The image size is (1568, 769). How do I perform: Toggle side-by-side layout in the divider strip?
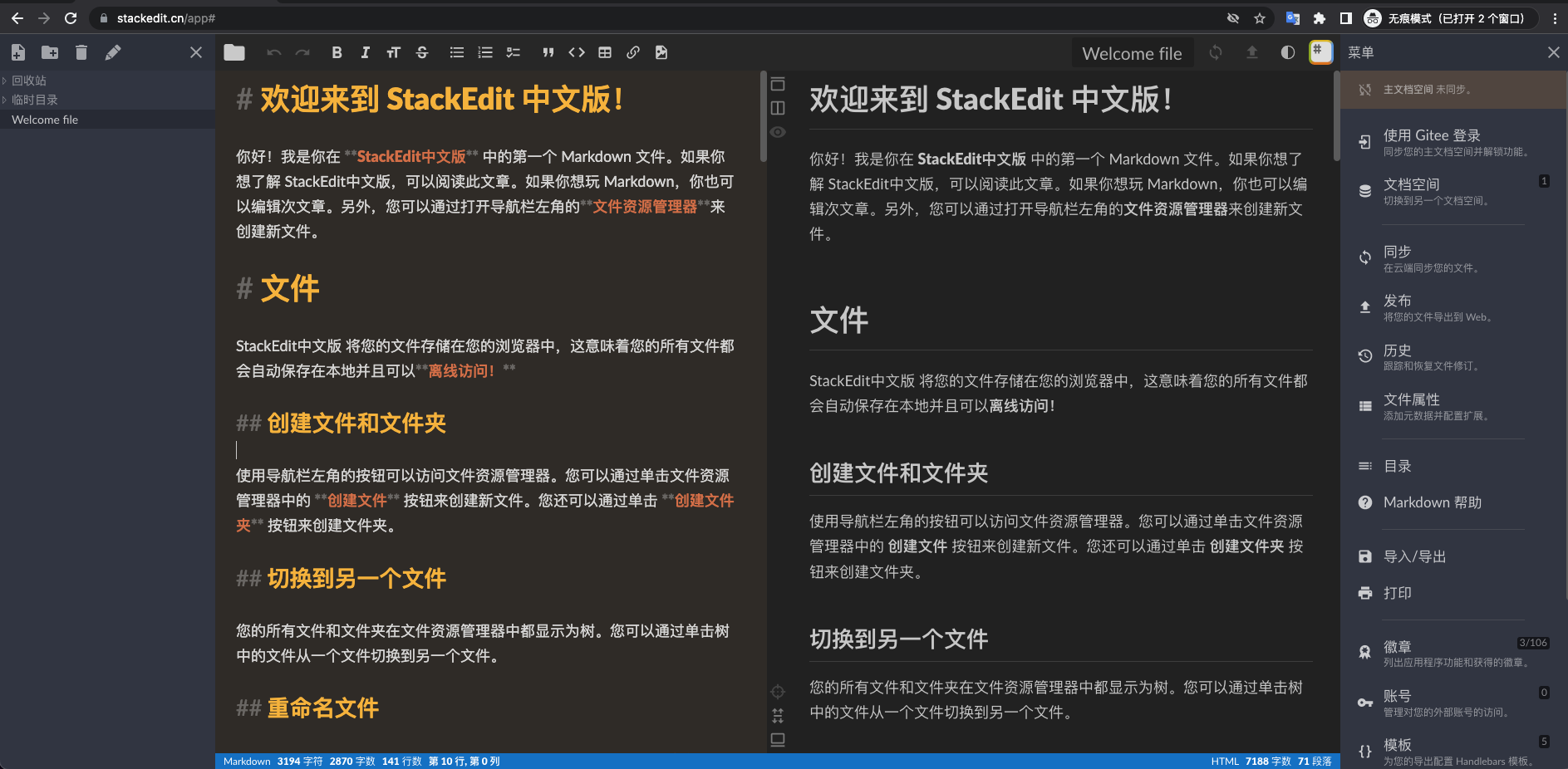point(778,108)
